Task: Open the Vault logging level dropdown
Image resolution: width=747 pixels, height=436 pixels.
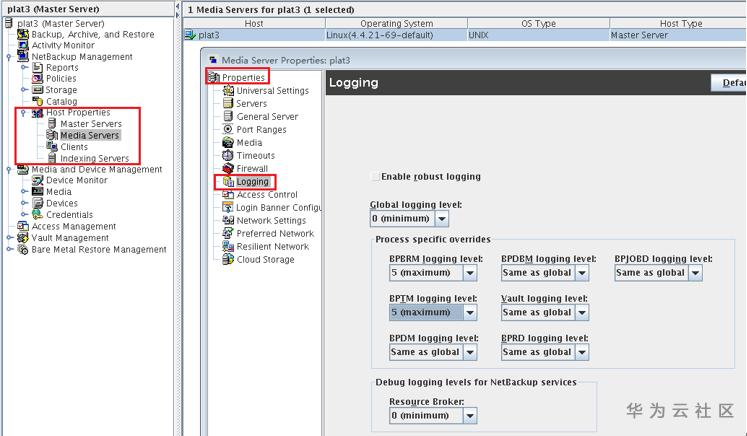Action: (582, 312)
